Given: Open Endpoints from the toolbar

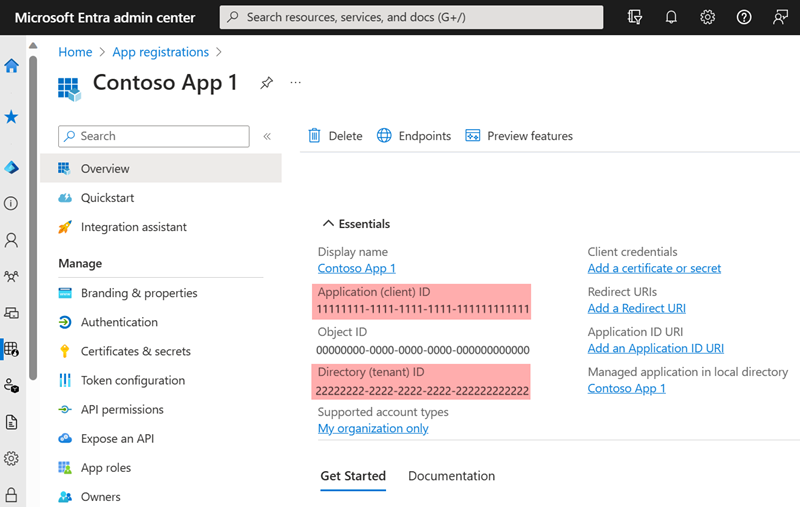Looking at the screenshot, I should click(414, 136).
